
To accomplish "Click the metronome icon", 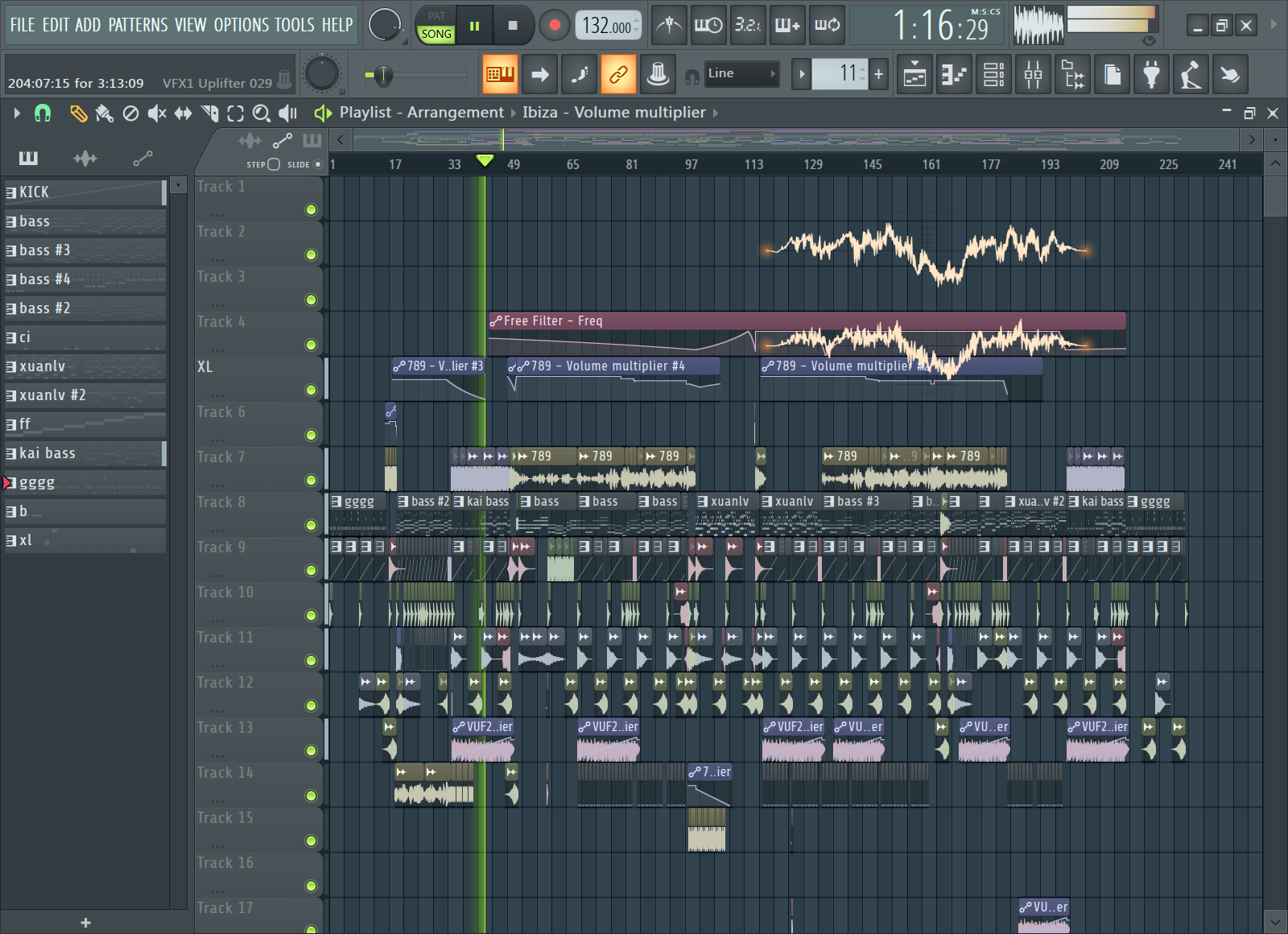I will [x=669, y=25].
